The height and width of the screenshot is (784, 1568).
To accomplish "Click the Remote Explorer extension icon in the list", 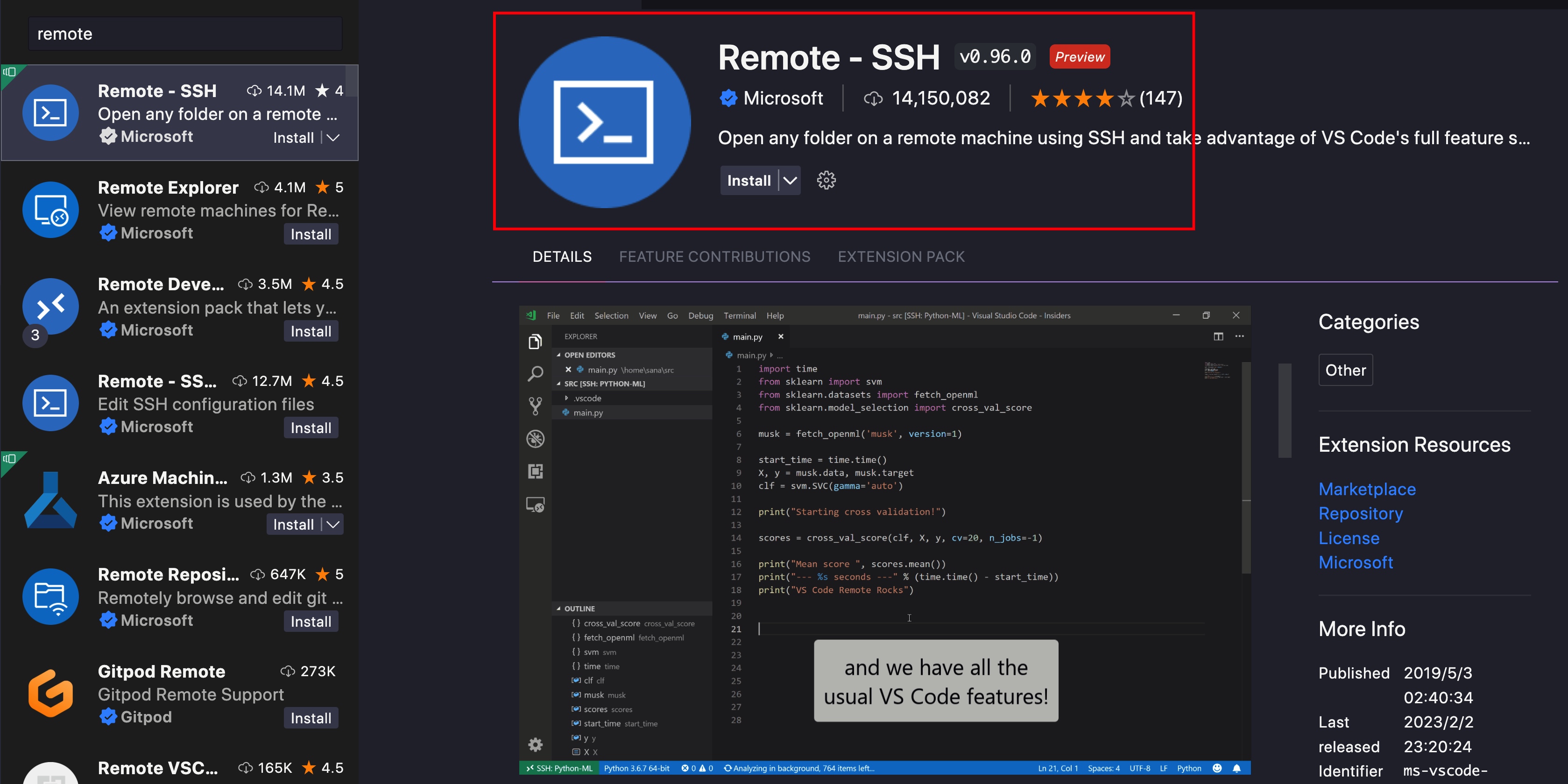I will pyautogui.click(x=50, y=210).
